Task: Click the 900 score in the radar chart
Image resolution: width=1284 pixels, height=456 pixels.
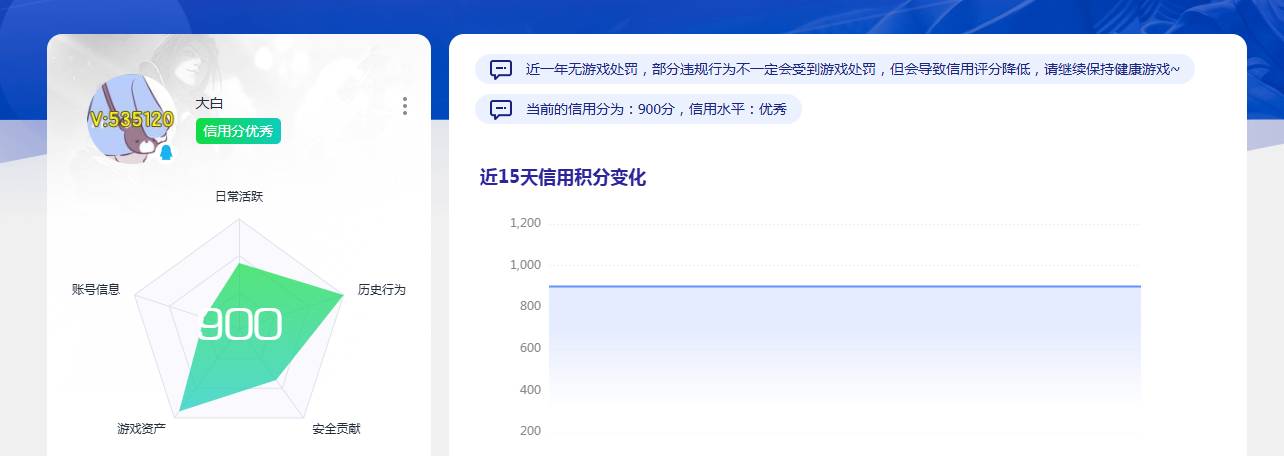Action: coord(239,325)
